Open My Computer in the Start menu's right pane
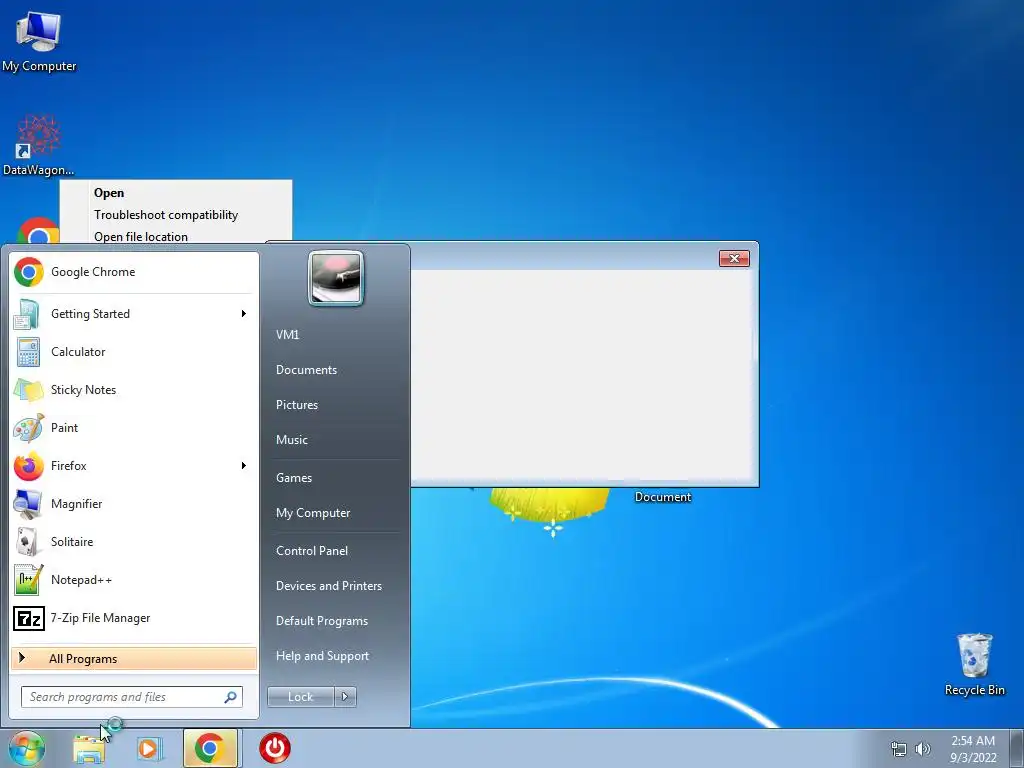1024x768 pixels. pos(313,513)
